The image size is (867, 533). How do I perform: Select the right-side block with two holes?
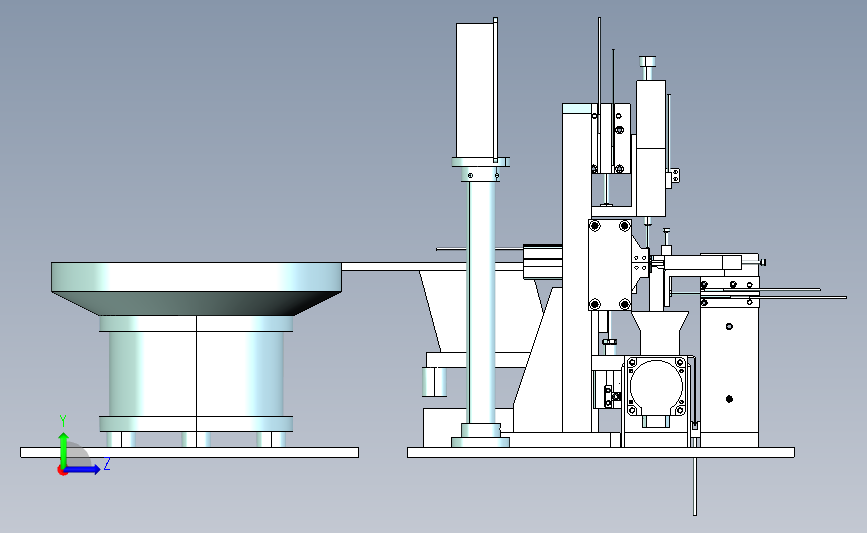tap(729, 370)
